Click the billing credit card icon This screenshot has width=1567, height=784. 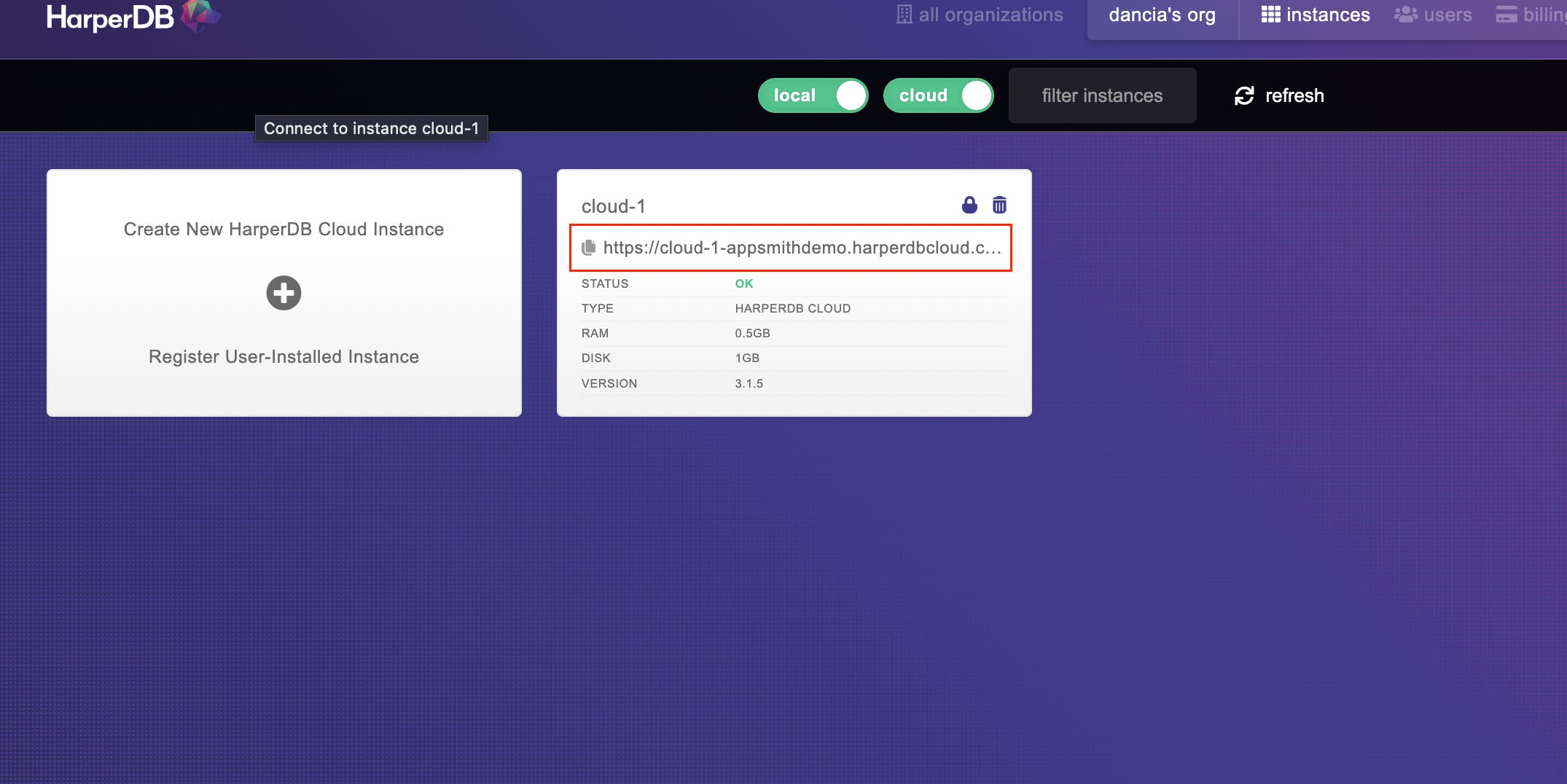point(1507,15)
